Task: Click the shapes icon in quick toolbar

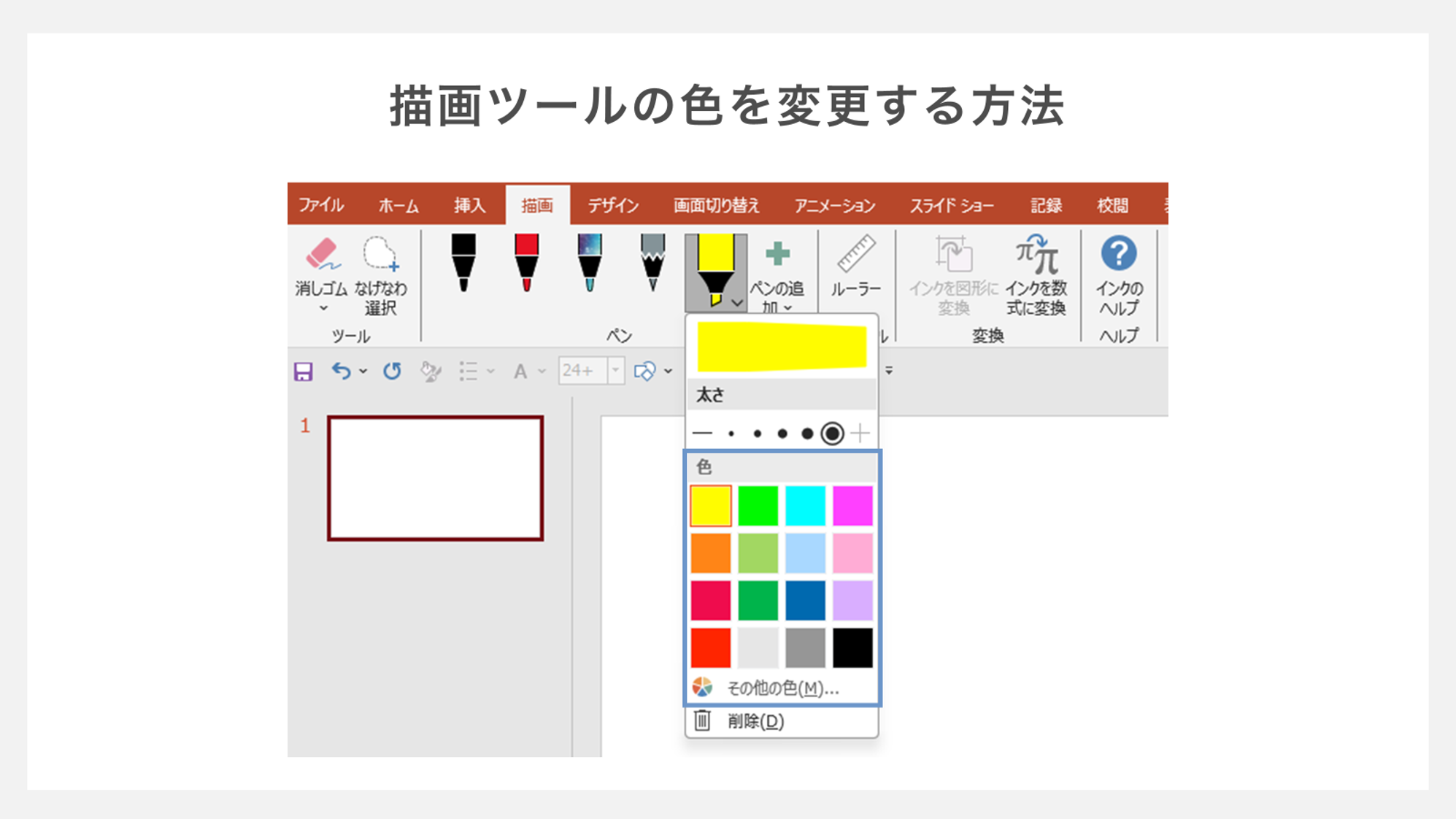Action: [644, 372]
